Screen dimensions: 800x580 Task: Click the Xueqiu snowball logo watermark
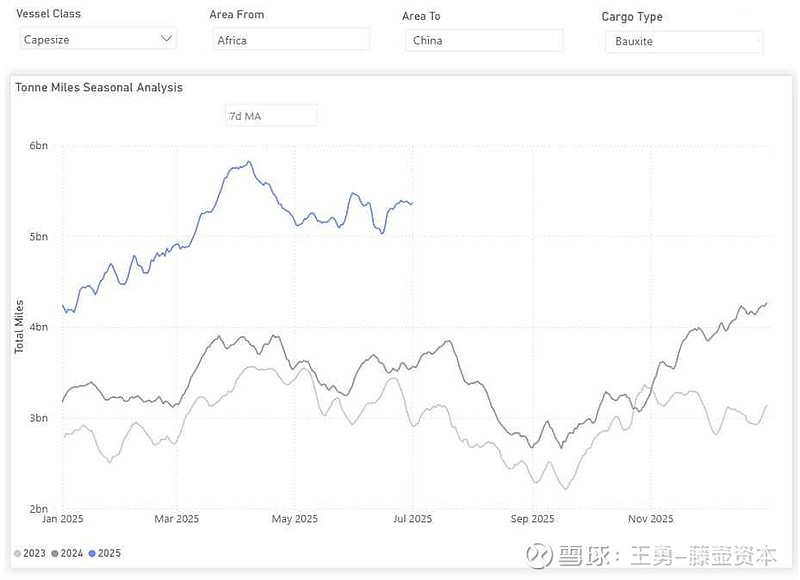(x=542, y=554)
